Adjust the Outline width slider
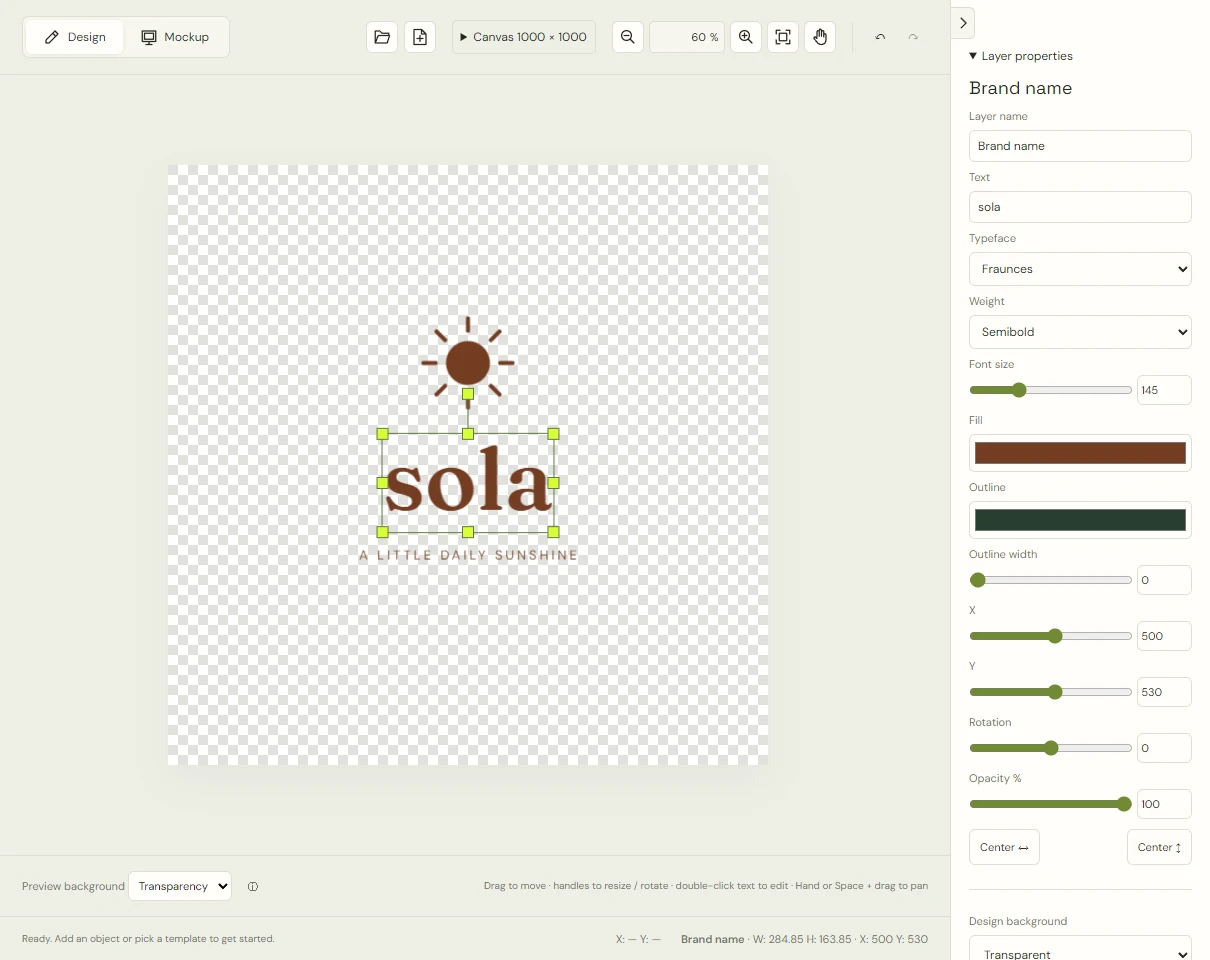1210x960 pixels. click(1050, 580)
